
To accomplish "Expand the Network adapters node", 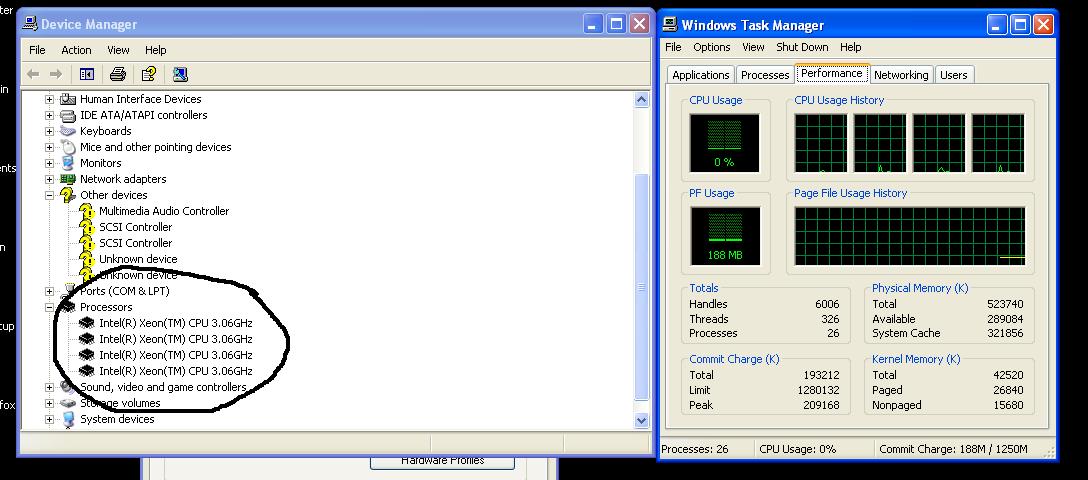I will (x=49, y=179).
